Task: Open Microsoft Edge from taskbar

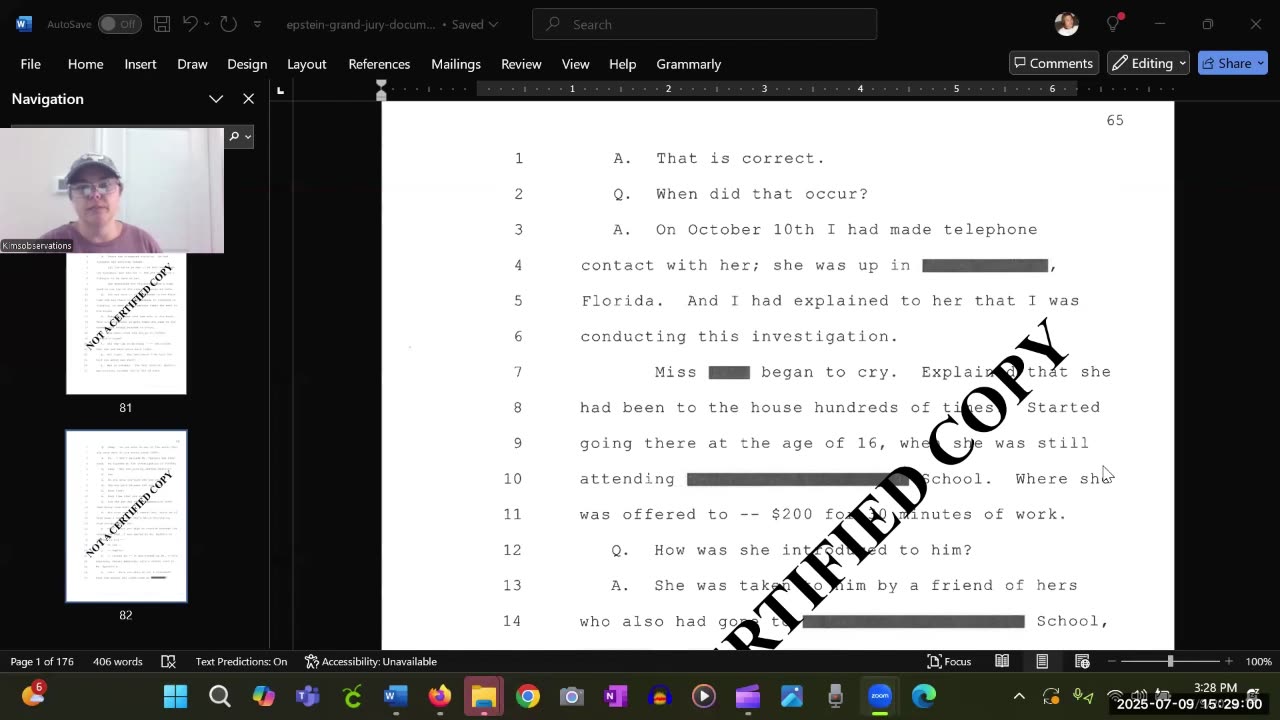Action: [x=923, y=696]
